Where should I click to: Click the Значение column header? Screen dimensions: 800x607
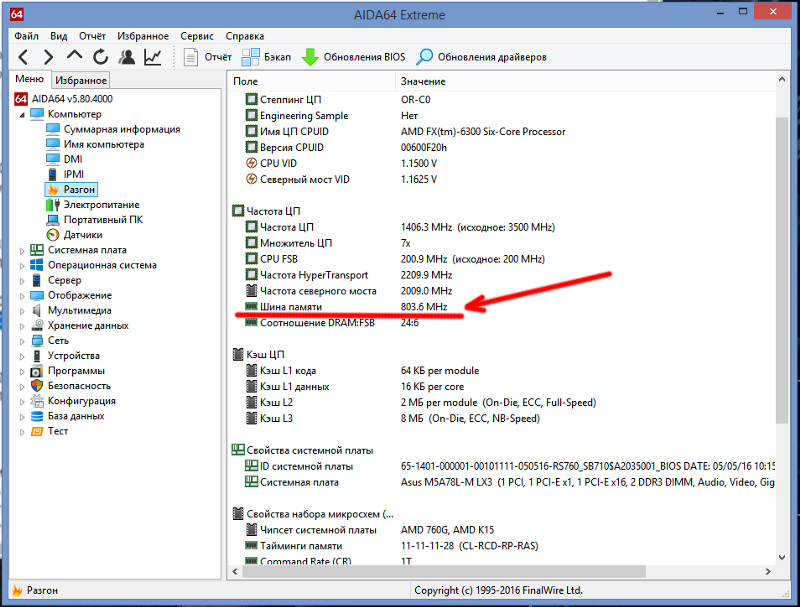[585, 82]
